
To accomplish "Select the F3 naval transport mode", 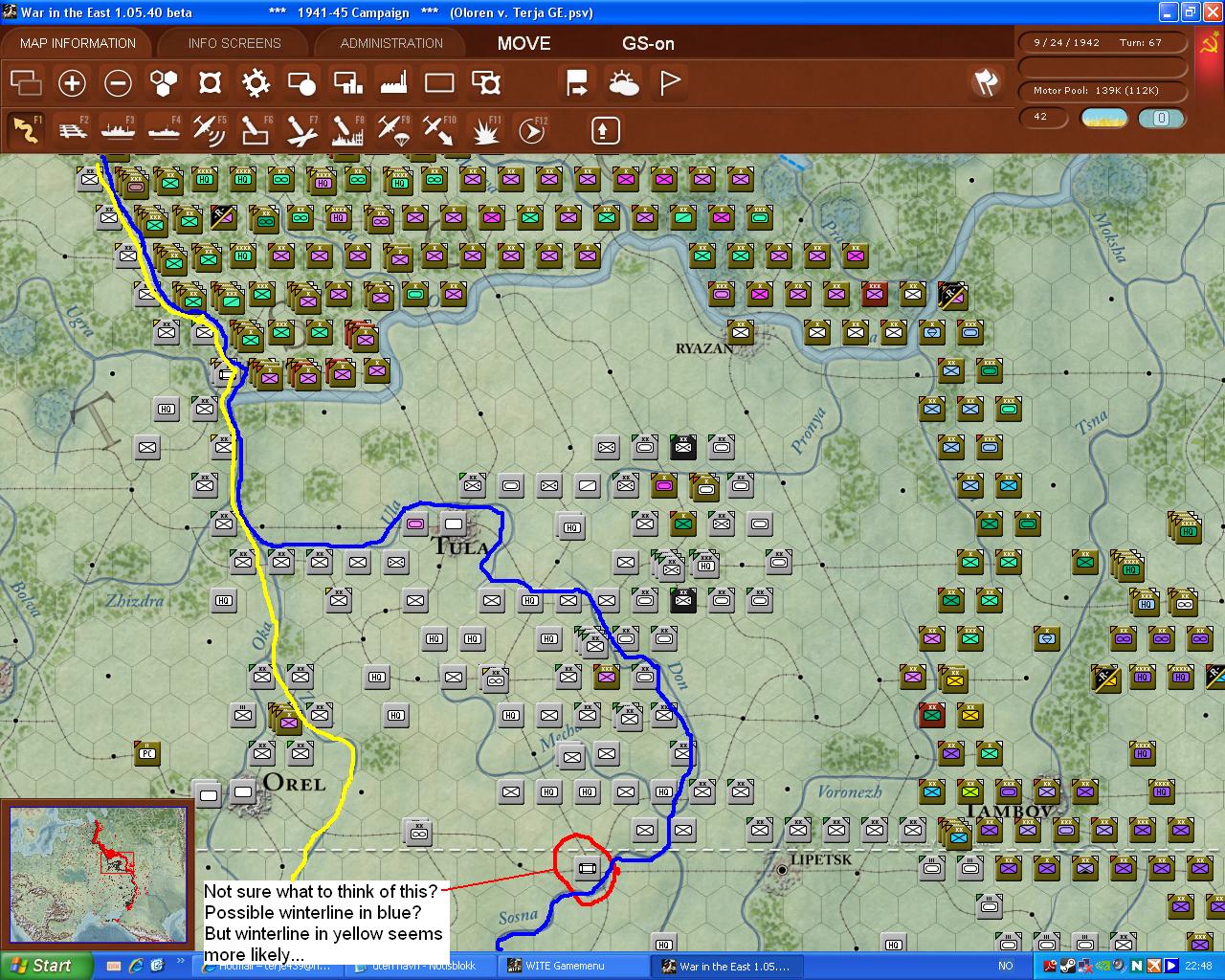I will click(118, 129).
